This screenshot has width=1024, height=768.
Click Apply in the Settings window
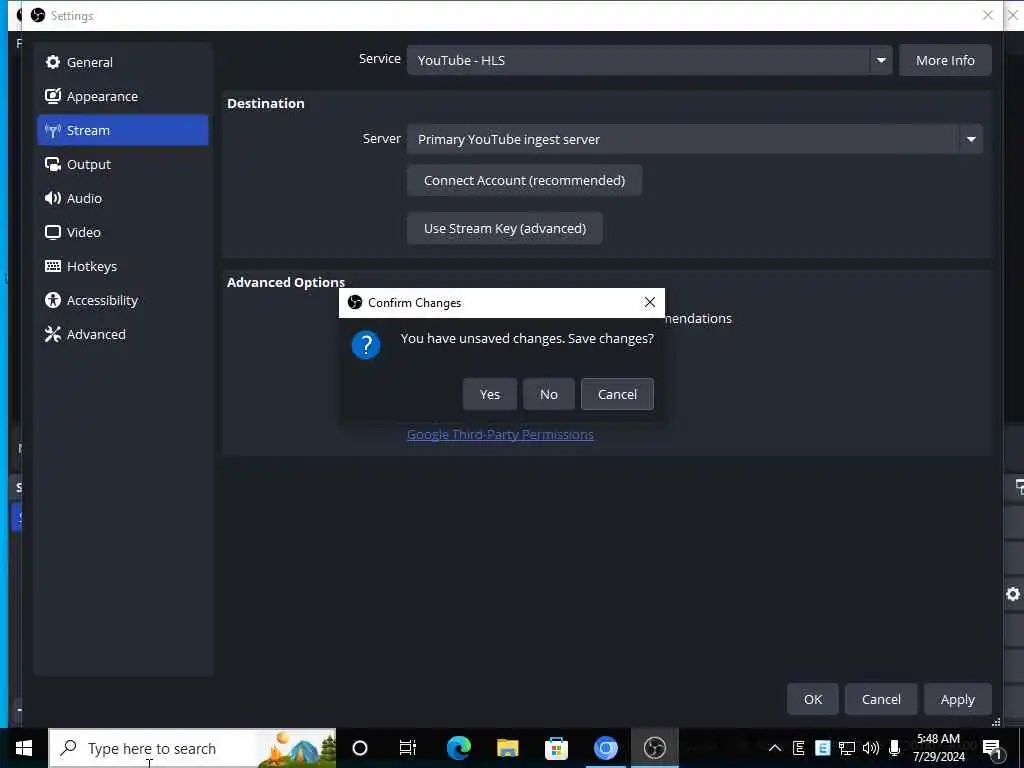957,699
